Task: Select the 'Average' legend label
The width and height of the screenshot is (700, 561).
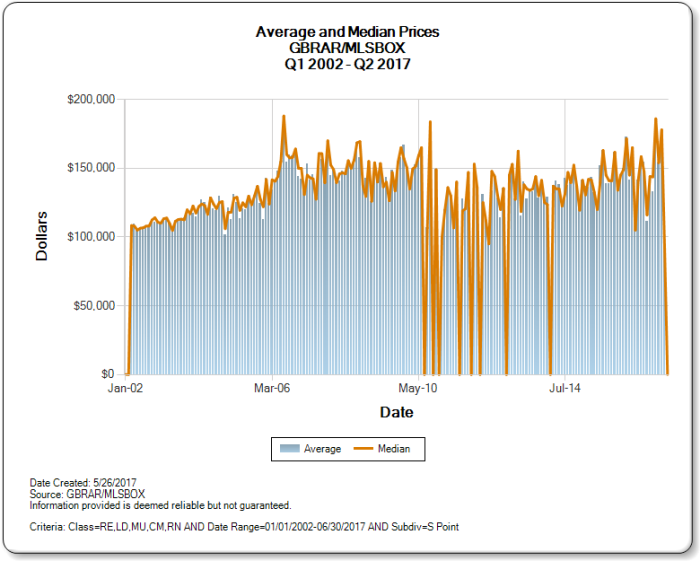Action: 322,449
